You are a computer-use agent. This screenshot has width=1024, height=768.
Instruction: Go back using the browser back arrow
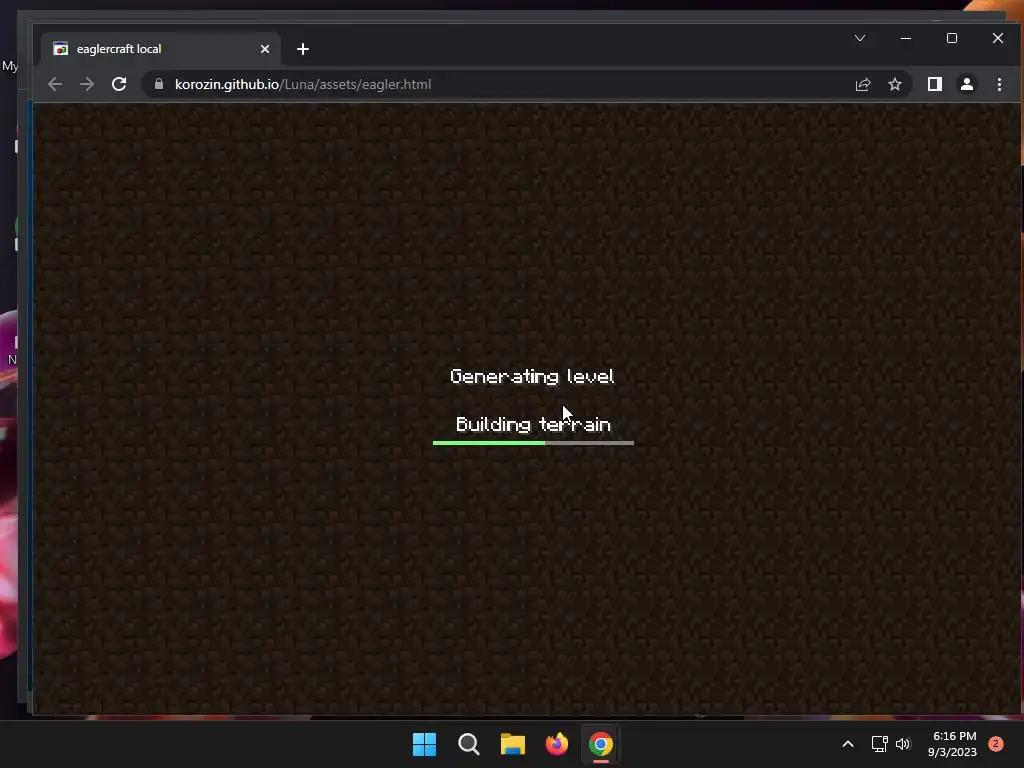coord(55,84)
